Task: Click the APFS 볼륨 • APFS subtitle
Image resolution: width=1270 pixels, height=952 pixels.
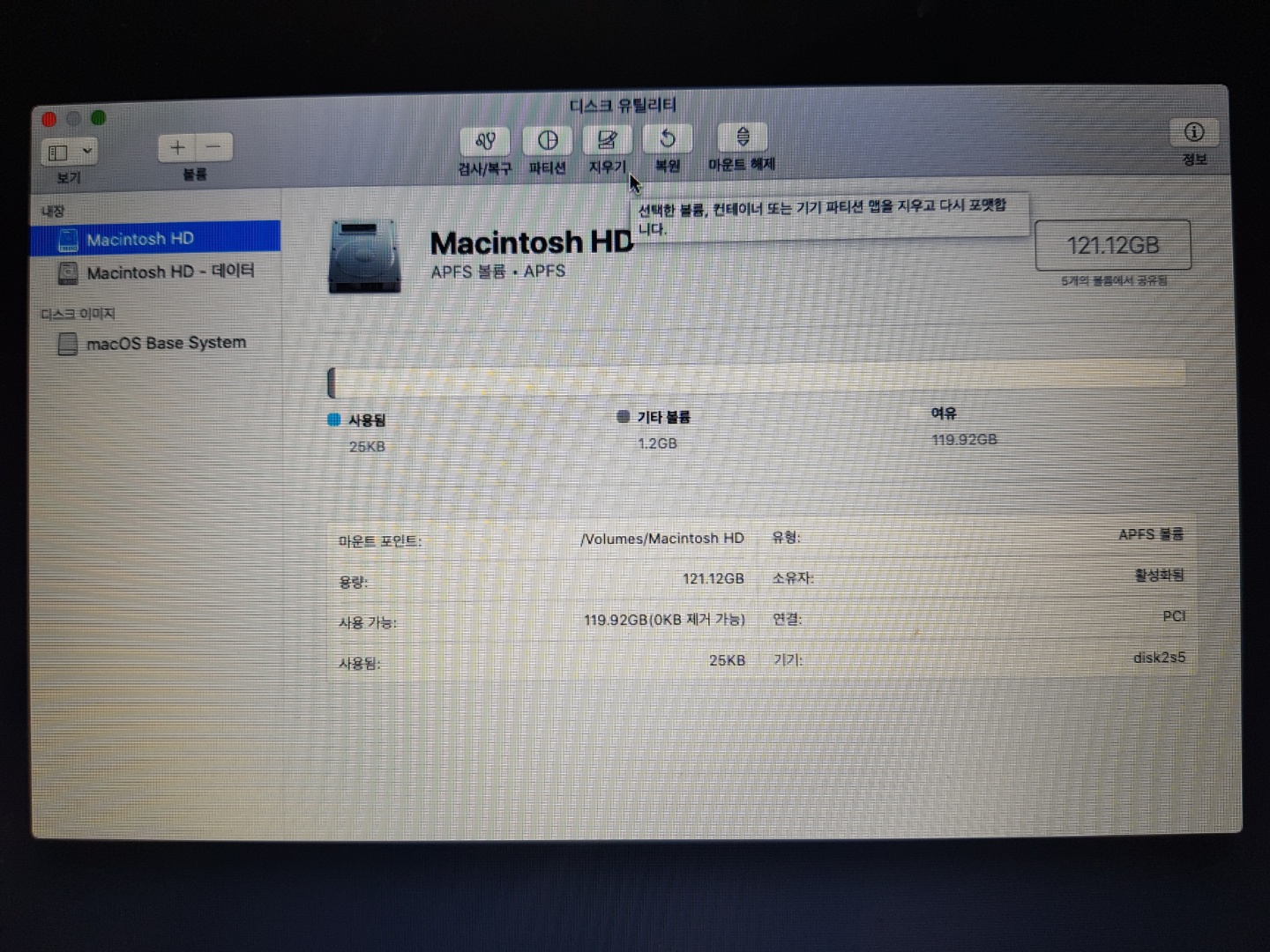Action: 498,271
